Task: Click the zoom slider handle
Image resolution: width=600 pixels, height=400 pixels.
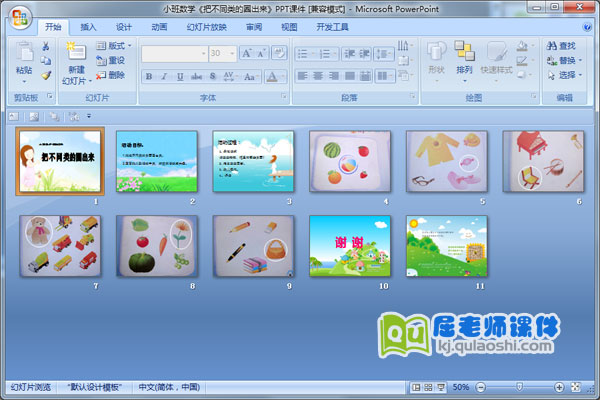Action: (519, 387)
